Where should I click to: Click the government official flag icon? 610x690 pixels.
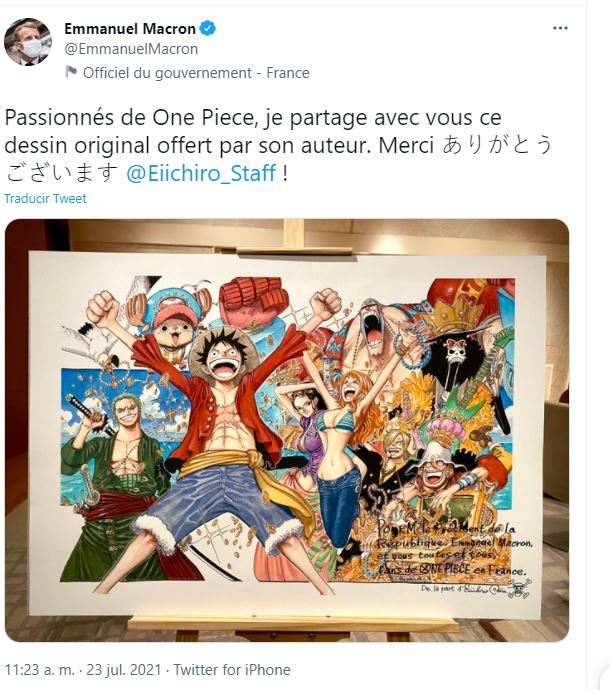(71, 72)
